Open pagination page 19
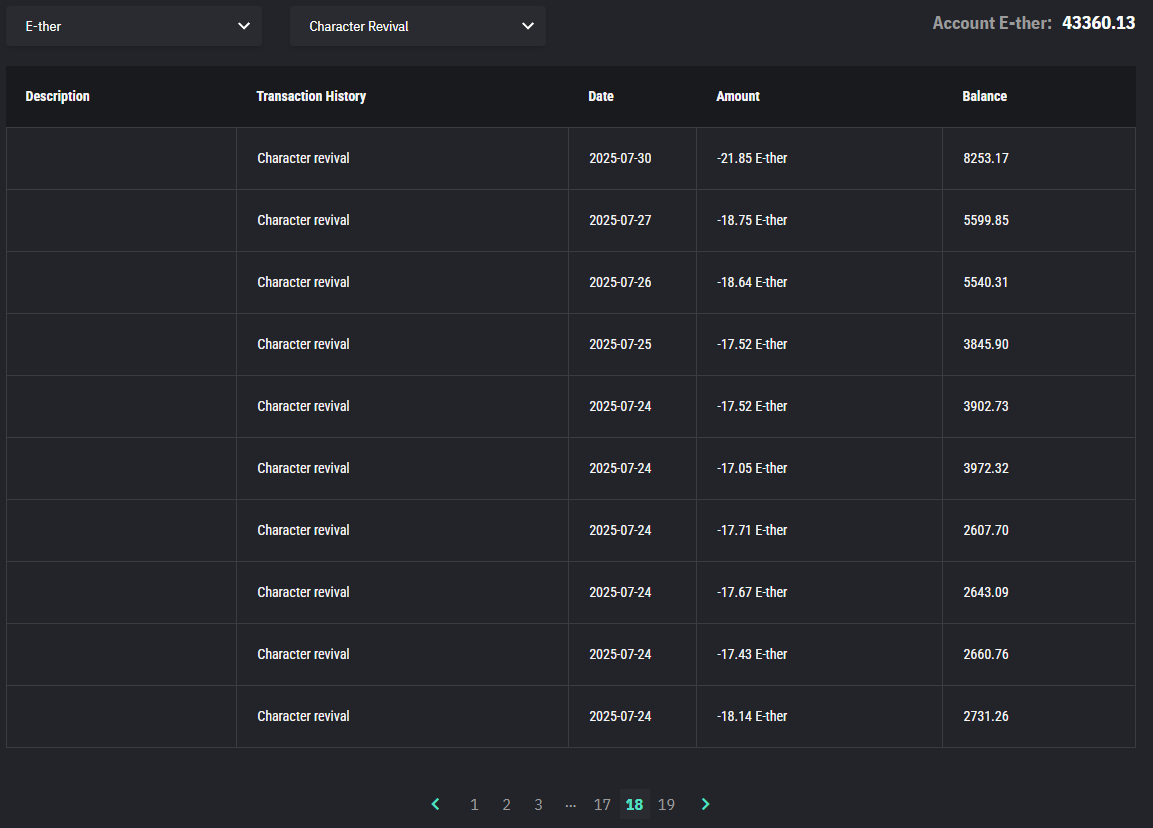 tap(666, 804)
